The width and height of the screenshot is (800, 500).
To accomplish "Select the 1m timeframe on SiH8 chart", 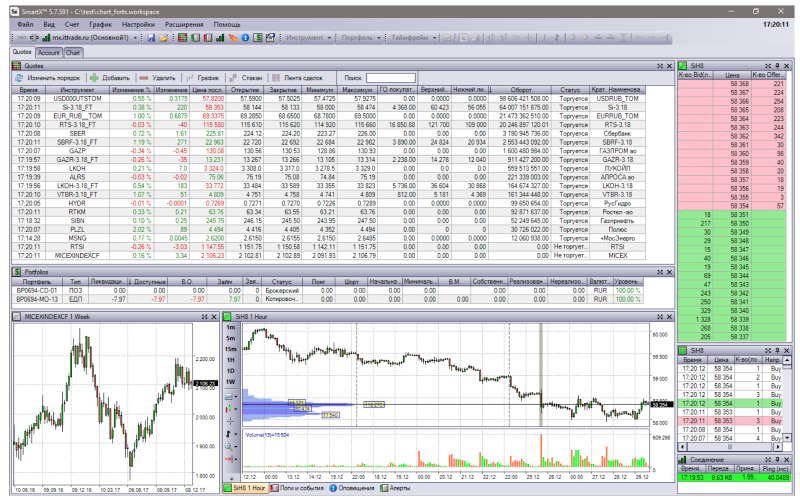I will (231, 327).
